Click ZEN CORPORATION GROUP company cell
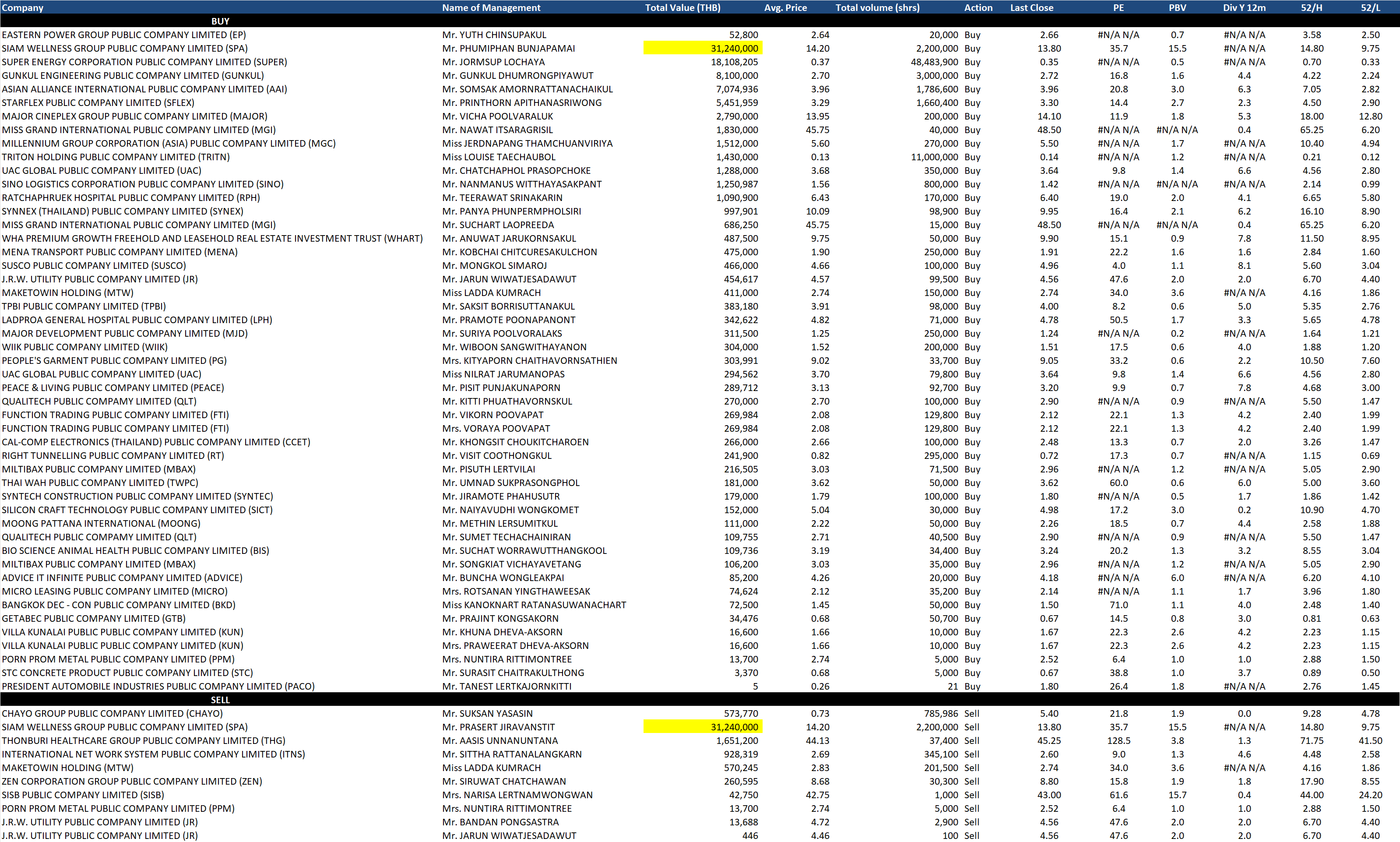 (x=132, y=781)
